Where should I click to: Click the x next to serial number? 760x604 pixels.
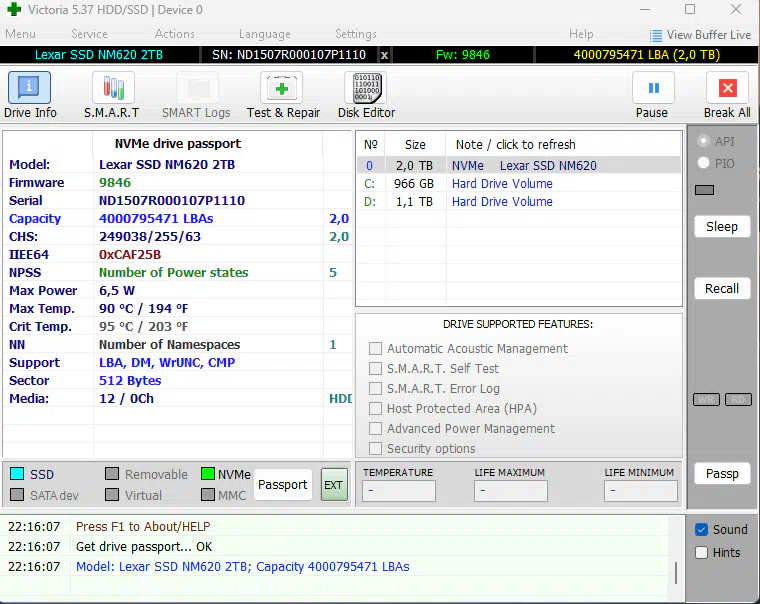(384, 55)
